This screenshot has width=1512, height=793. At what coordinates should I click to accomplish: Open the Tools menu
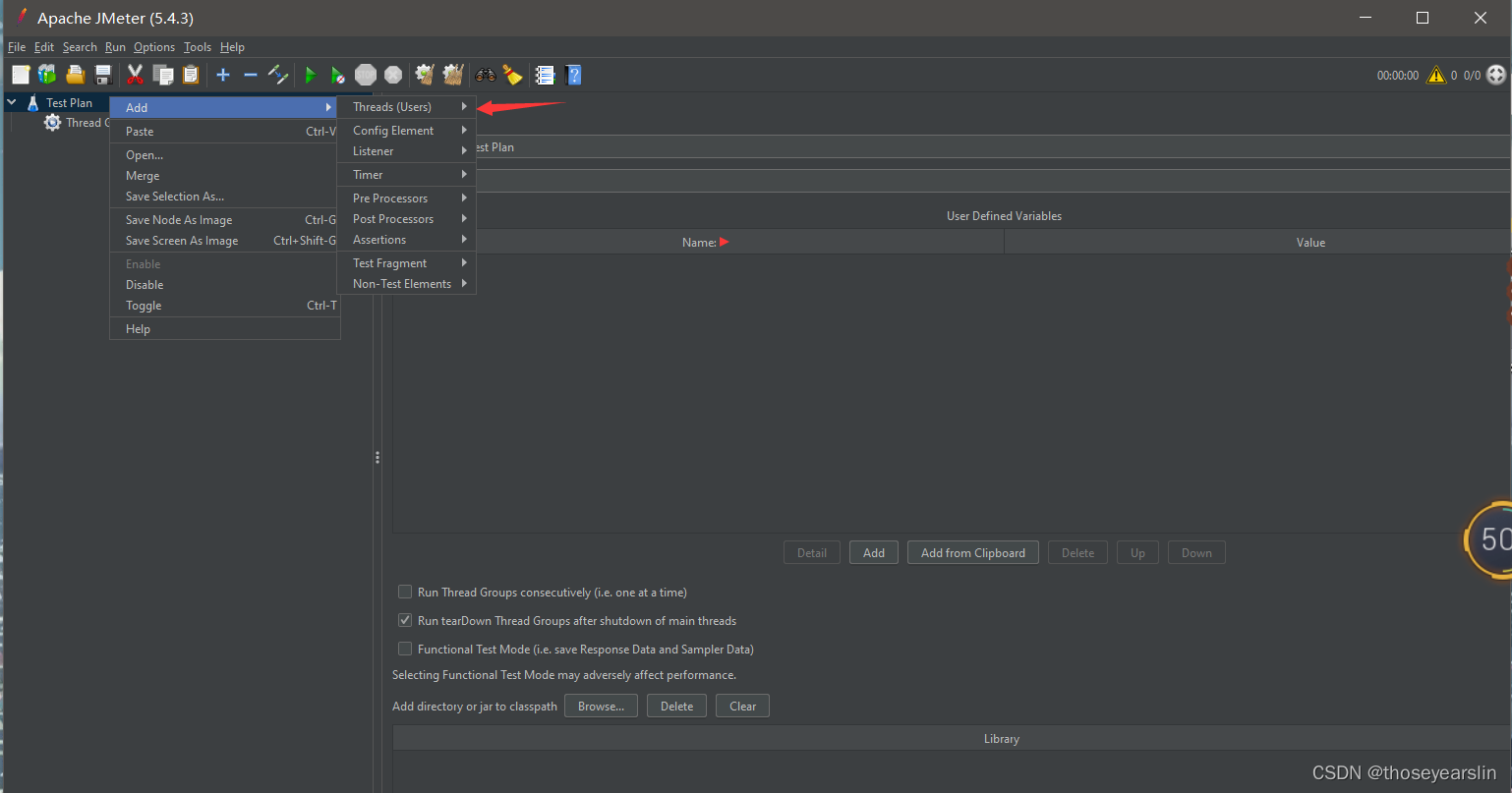click(198, 47)
